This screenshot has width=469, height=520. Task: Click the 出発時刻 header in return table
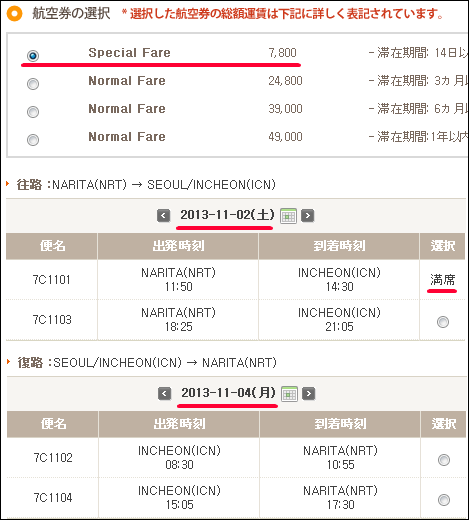pyautogui.click(x=179, y=424)
